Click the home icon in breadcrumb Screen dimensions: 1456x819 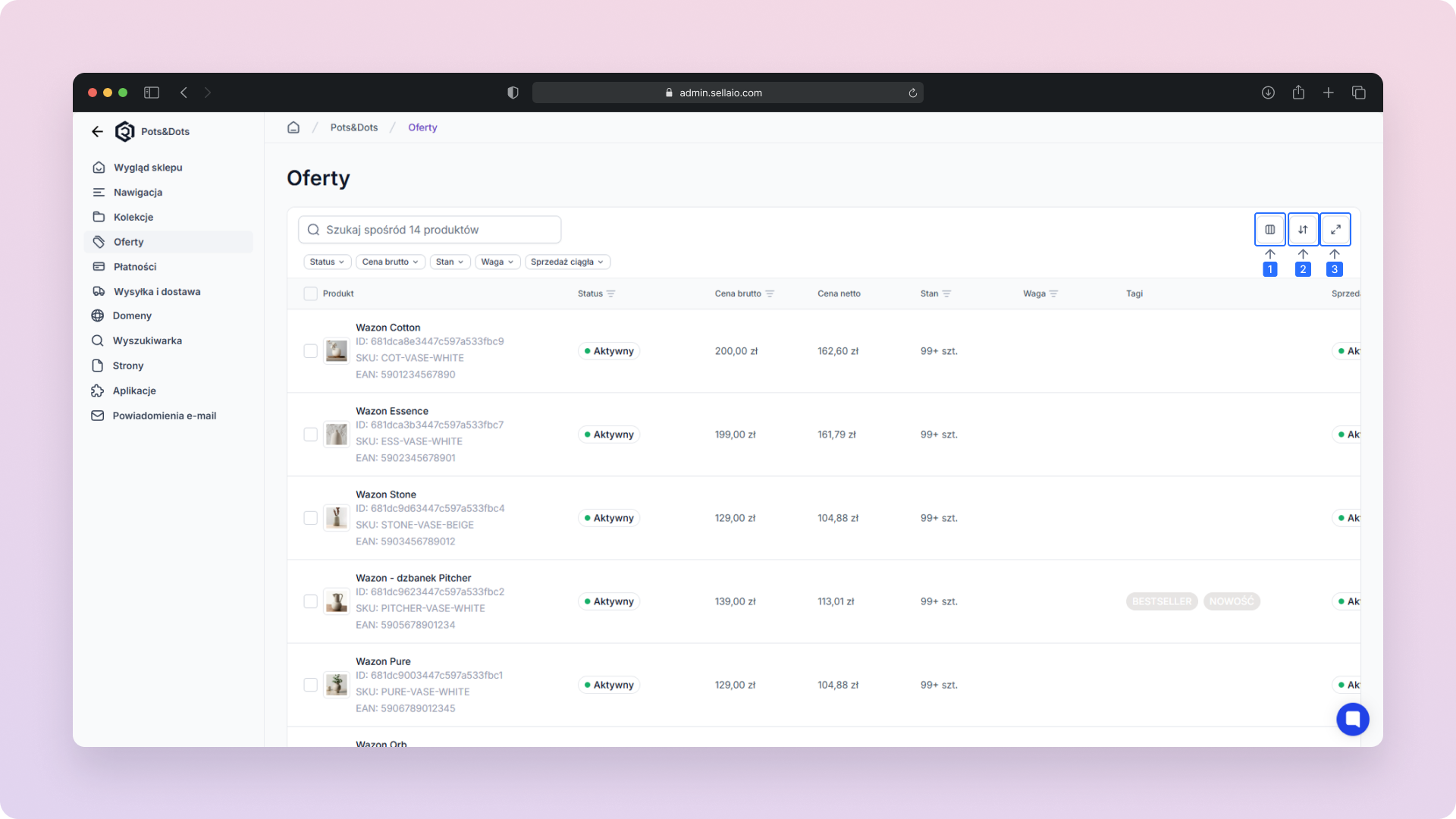click(293, 127)
